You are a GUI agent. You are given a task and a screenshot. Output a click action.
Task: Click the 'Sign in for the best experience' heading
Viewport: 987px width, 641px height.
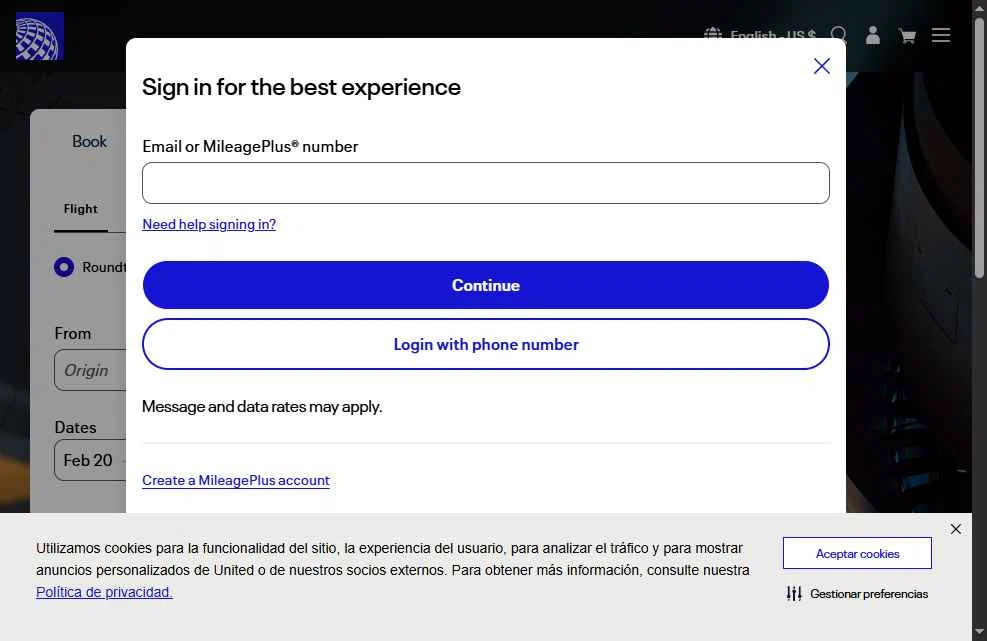click(301, 88)
